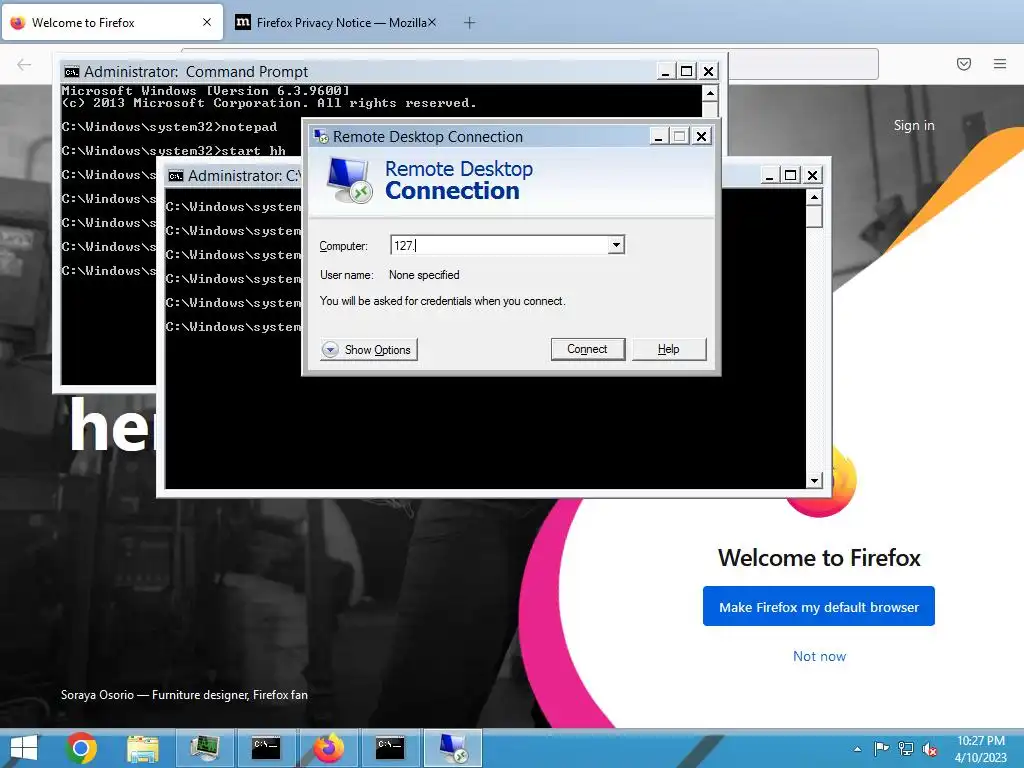Maximize the back Administrator Command Prompt window

point(686,71)
